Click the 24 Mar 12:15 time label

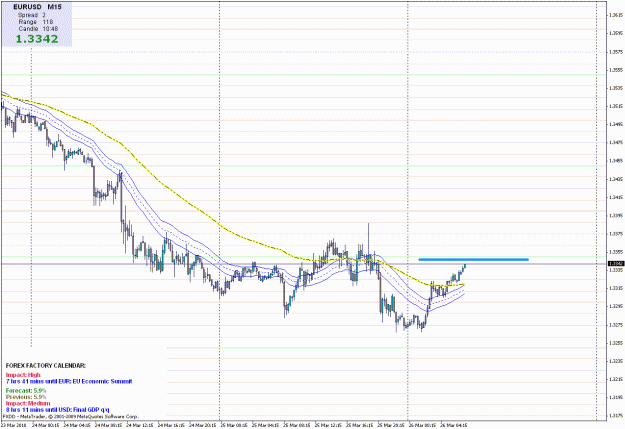[x=140, y=425]
